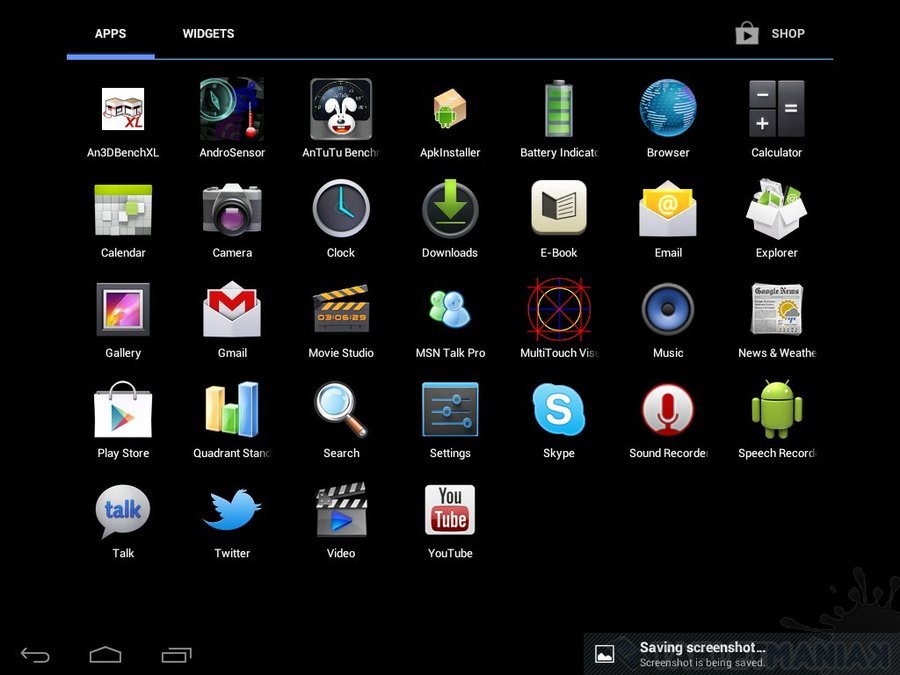This screenshot has height=675, width=900.
Task: Tap the Home navigation button
Action: [106, 654]
